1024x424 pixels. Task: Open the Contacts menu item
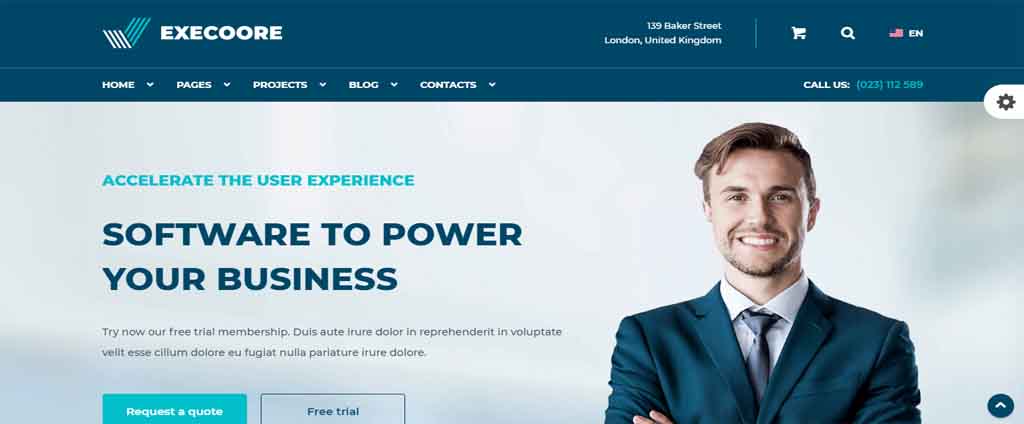[448, 84]
